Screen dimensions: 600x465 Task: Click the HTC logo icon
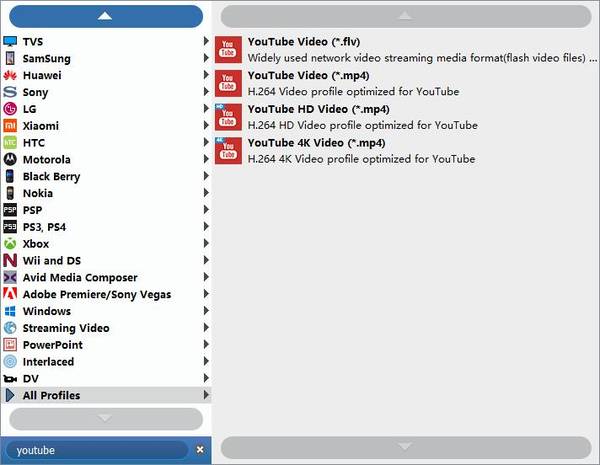tap(10, 142)
